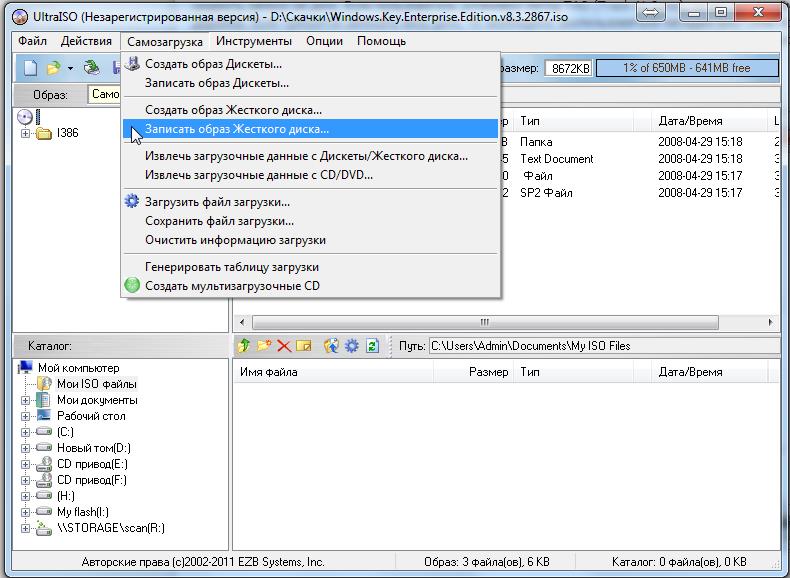Click the New folder icon in lower toolbar

click(x=264, y=346)
